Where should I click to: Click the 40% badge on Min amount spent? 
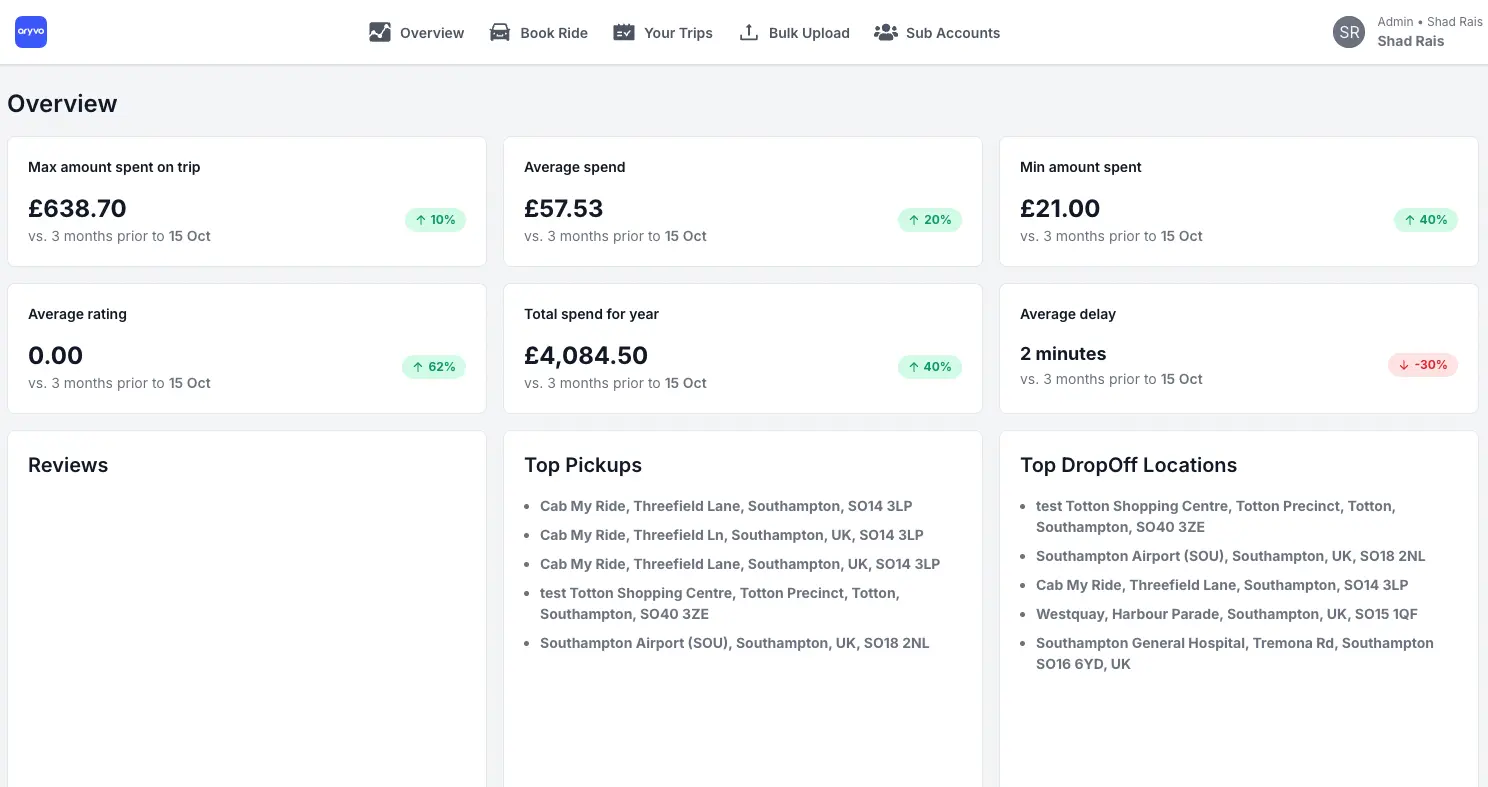[x=1425, y=220]
